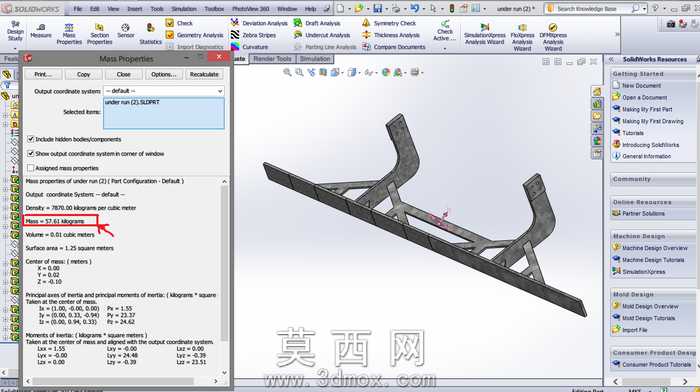Collapse the SolidWorks Resources pane chevron
700x392 pixels.
point(611,59)
